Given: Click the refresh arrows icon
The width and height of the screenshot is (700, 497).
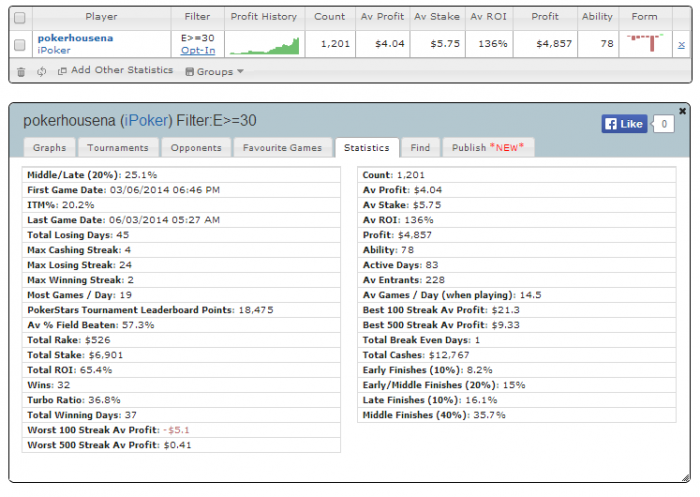Looking at the screenshot, I should pos(42,71).
